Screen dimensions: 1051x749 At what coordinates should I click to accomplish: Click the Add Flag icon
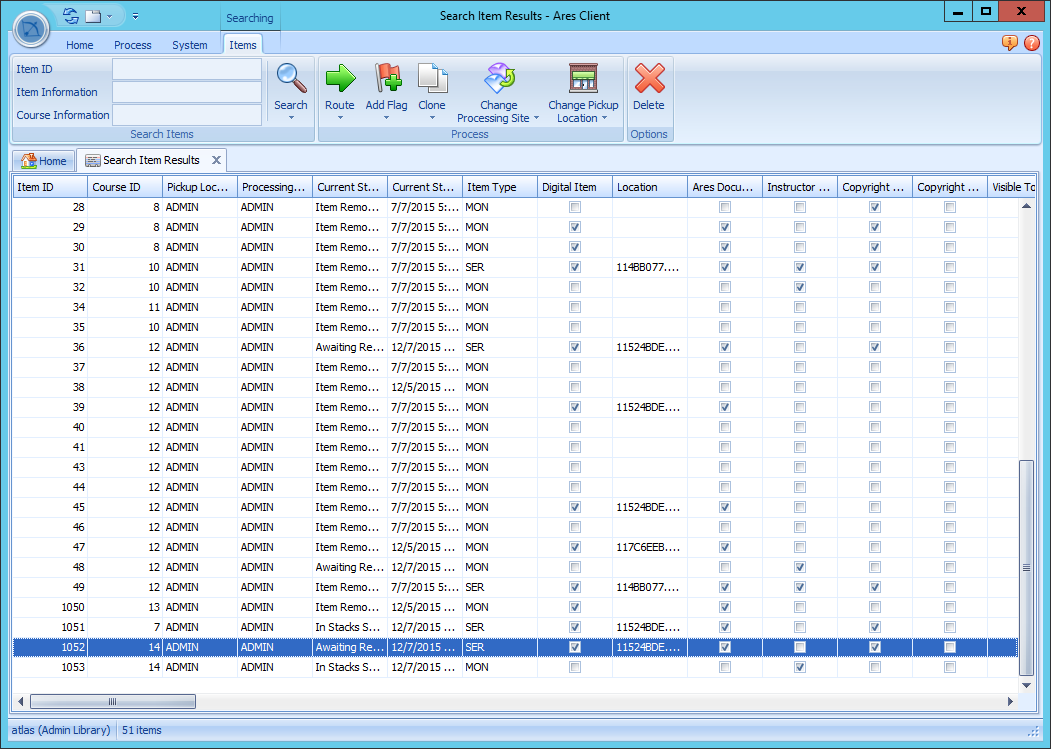click(x=386, y=78)
